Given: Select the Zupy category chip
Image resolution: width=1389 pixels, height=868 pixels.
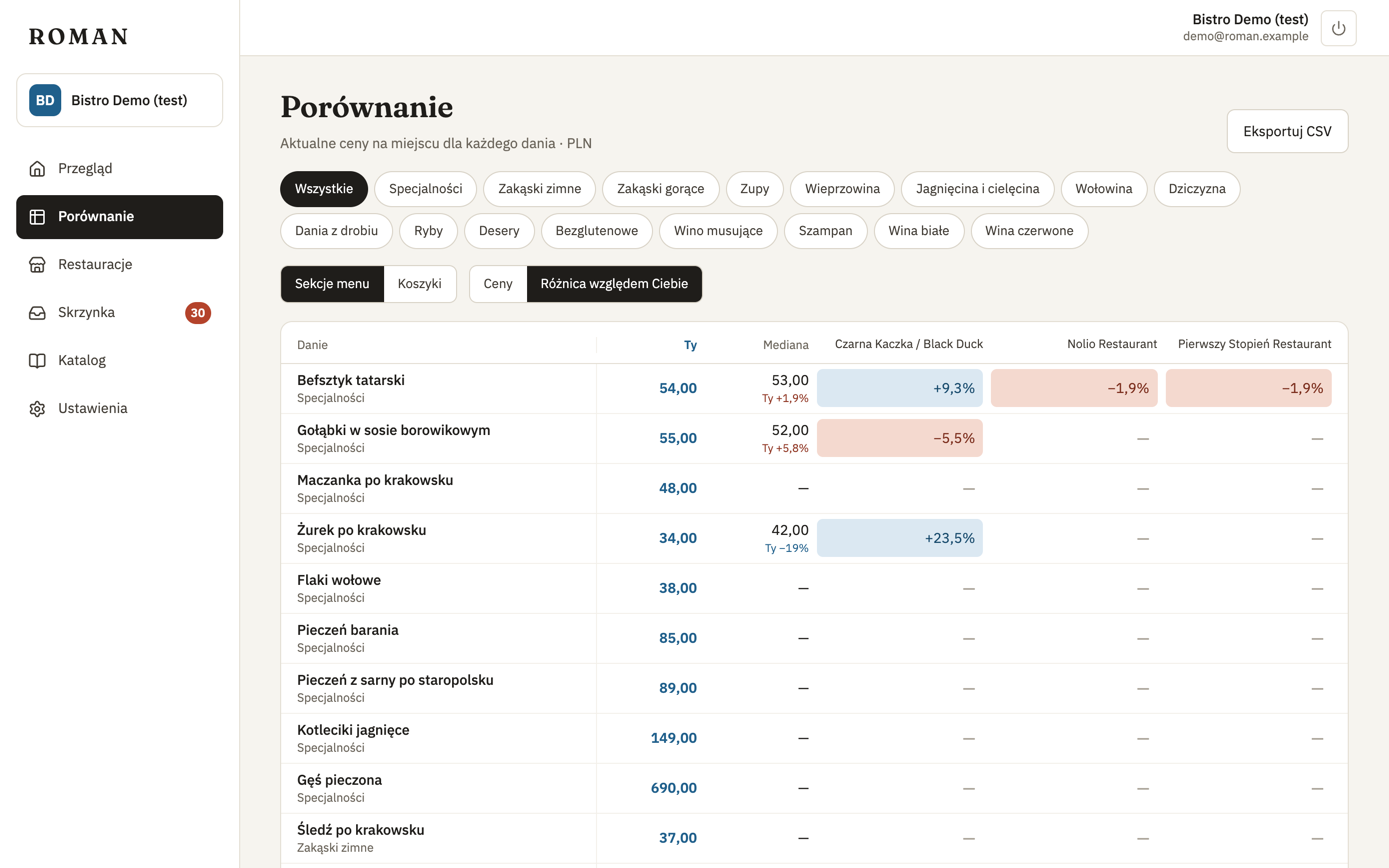Looking at the screenshot, I should point(755,188).
